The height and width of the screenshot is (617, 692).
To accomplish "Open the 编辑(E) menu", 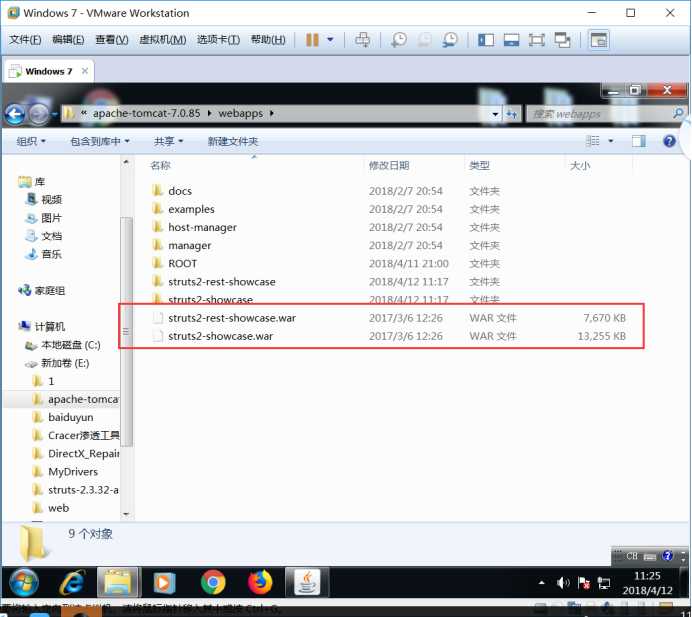I will [68, 40].
